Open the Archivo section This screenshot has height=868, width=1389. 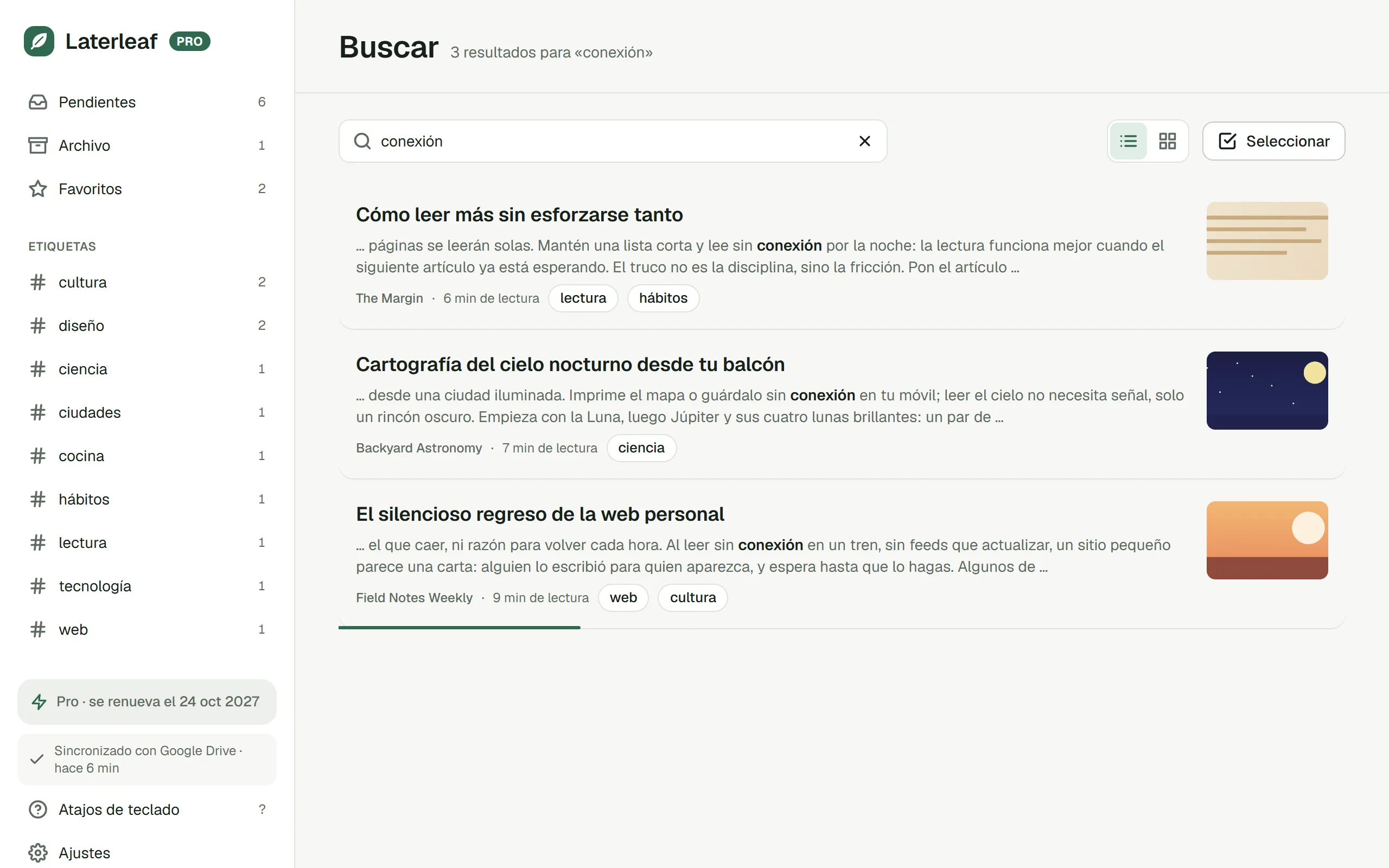(147, 145)
